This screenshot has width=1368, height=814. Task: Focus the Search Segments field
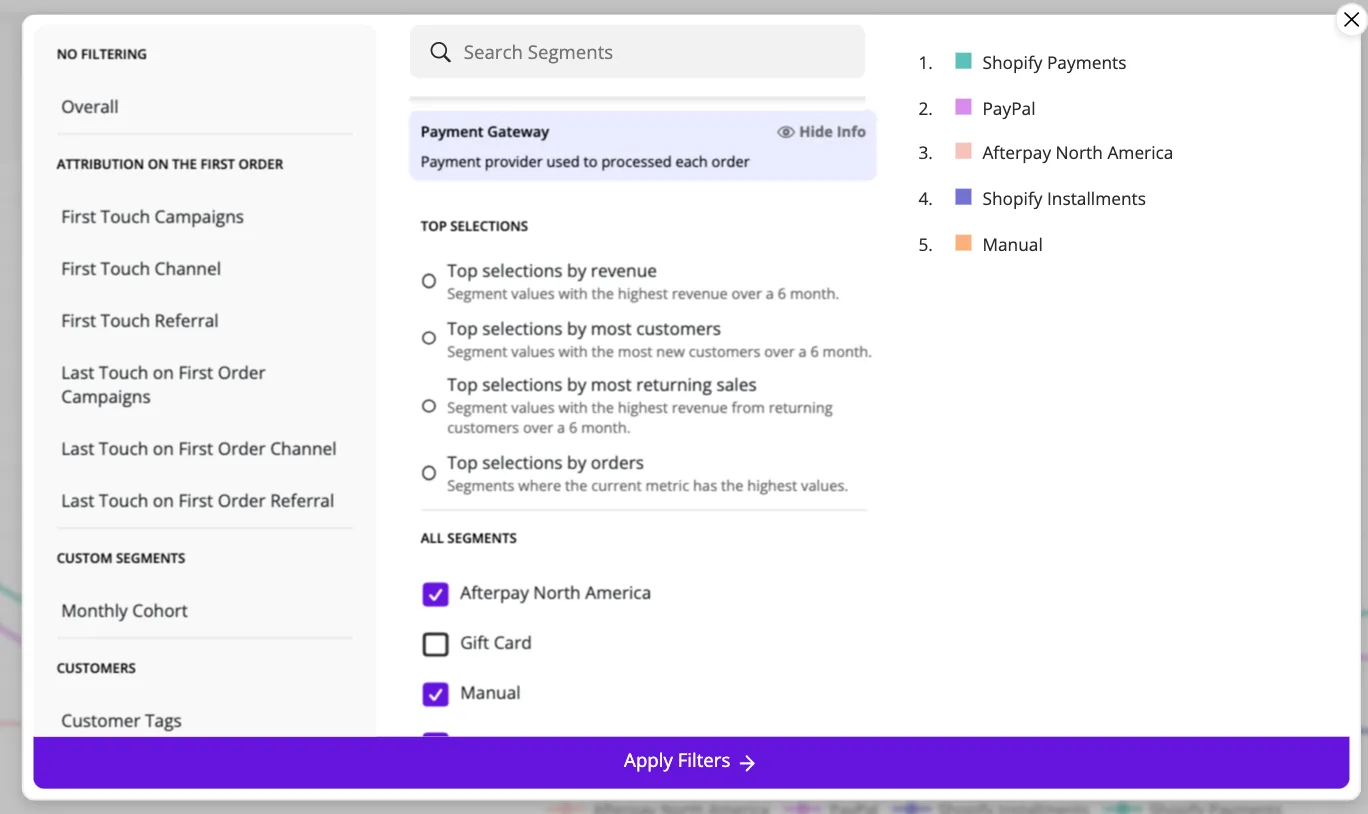click(x=637, y=52)
